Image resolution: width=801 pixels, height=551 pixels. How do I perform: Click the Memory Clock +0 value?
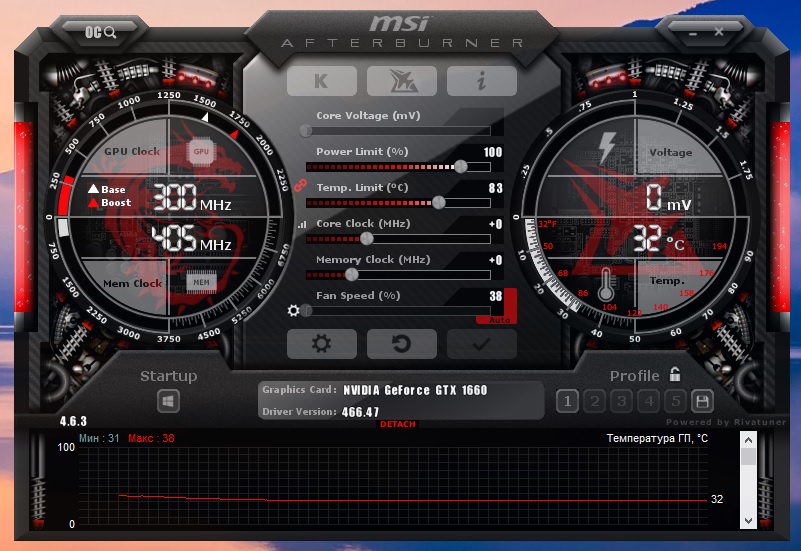point(496,260)
